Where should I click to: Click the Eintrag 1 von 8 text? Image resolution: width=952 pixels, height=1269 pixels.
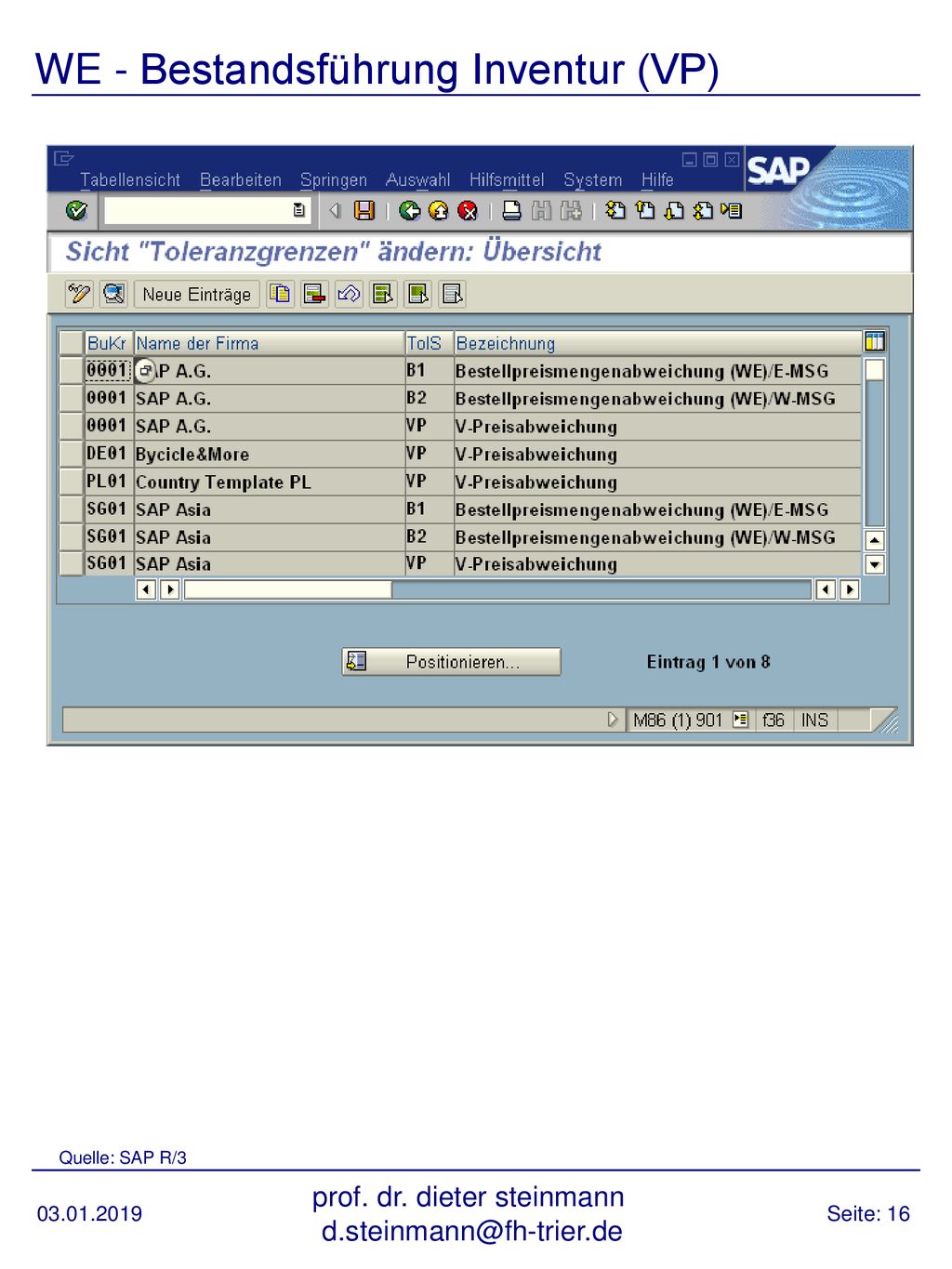pyautogui.click(x=708, y=662)
